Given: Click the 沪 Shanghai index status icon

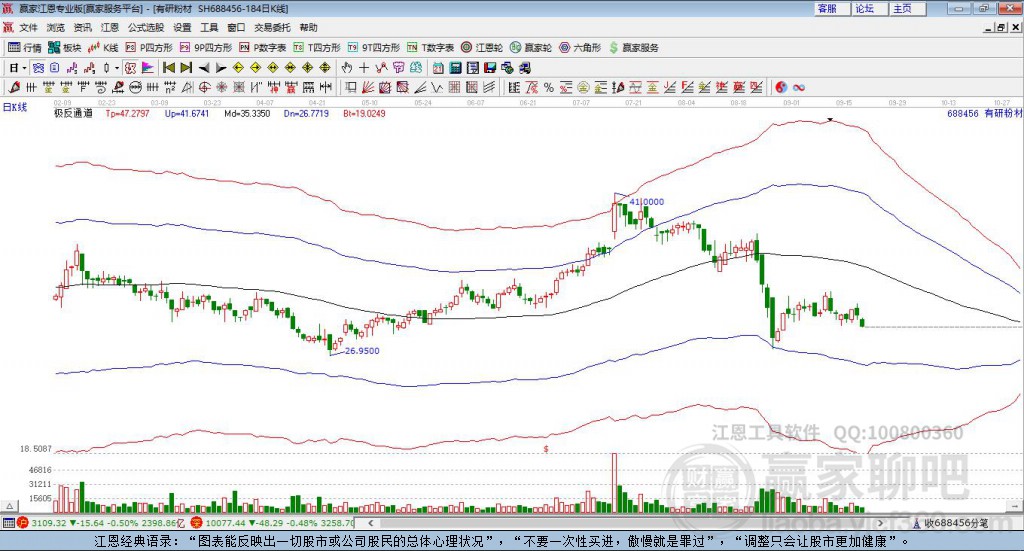Looking at the screenshot, I should click(23, 523).
